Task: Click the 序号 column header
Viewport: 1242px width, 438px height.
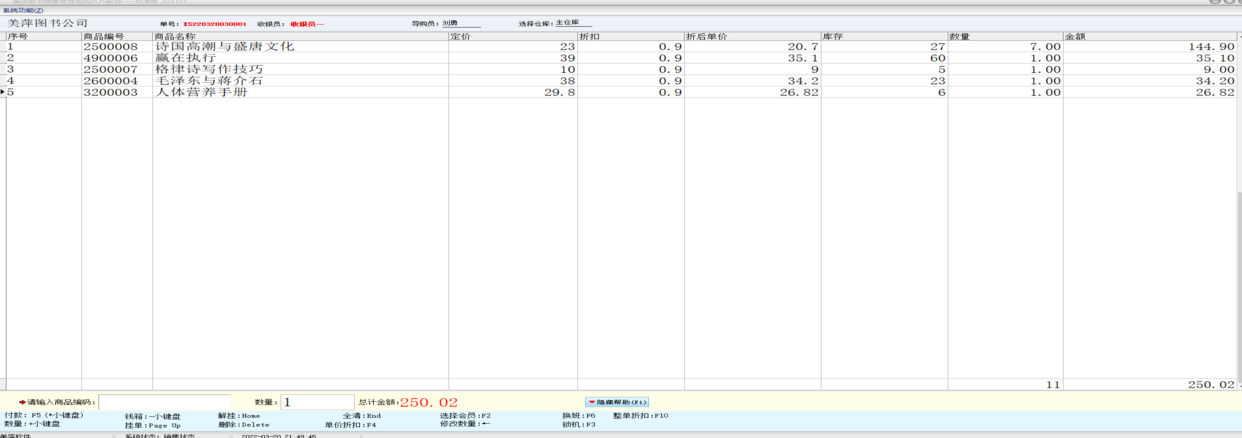Action: [x=43, y=37]
